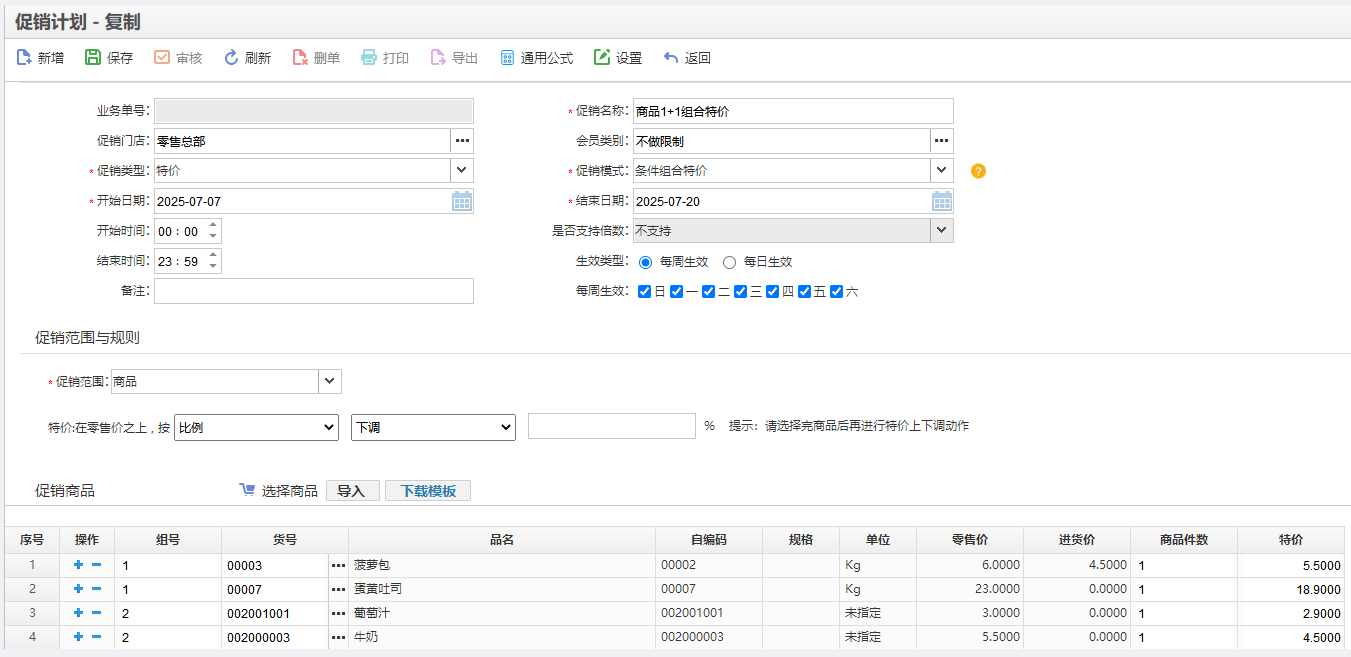Click the 打印 toolbar button

pyautogui.click(x=385, y=58)
